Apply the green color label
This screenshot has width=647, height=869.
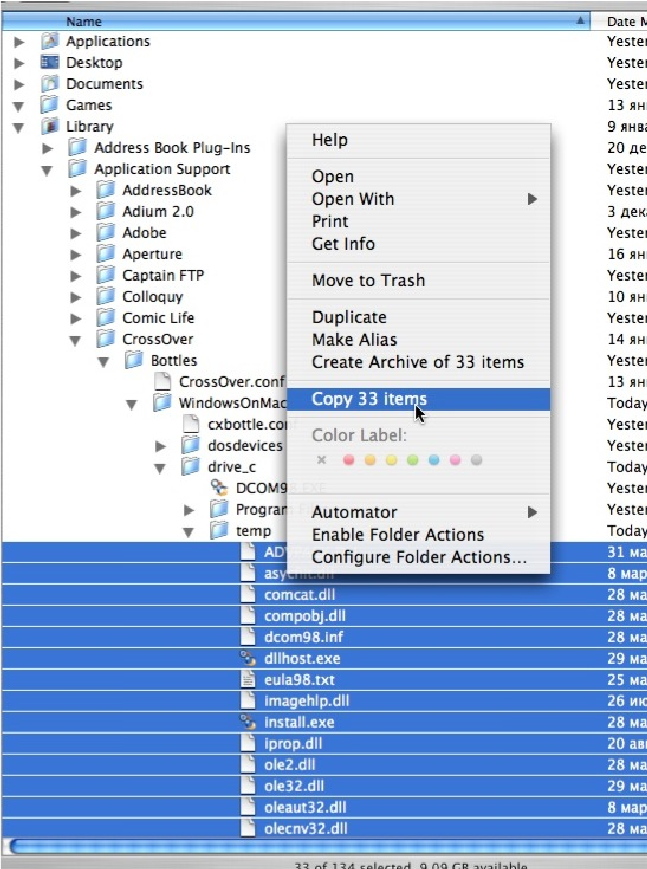(412, 460)
